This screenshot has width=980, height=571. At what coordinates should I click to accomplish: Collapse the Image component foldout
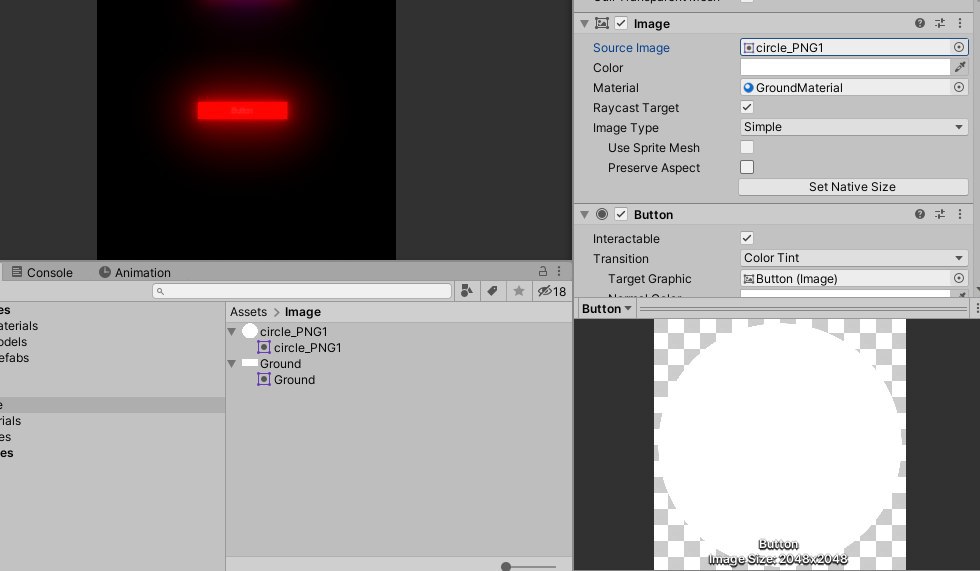click(x=584, y=24)
